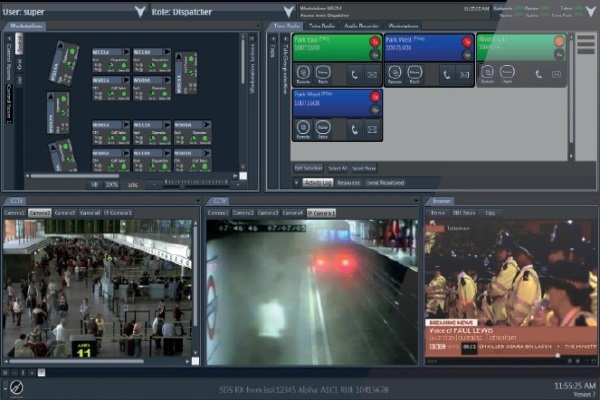Viewport: 600px width, 400px height.
Task: Open Patch on Park West card below Park East
Action: (323, 129)
